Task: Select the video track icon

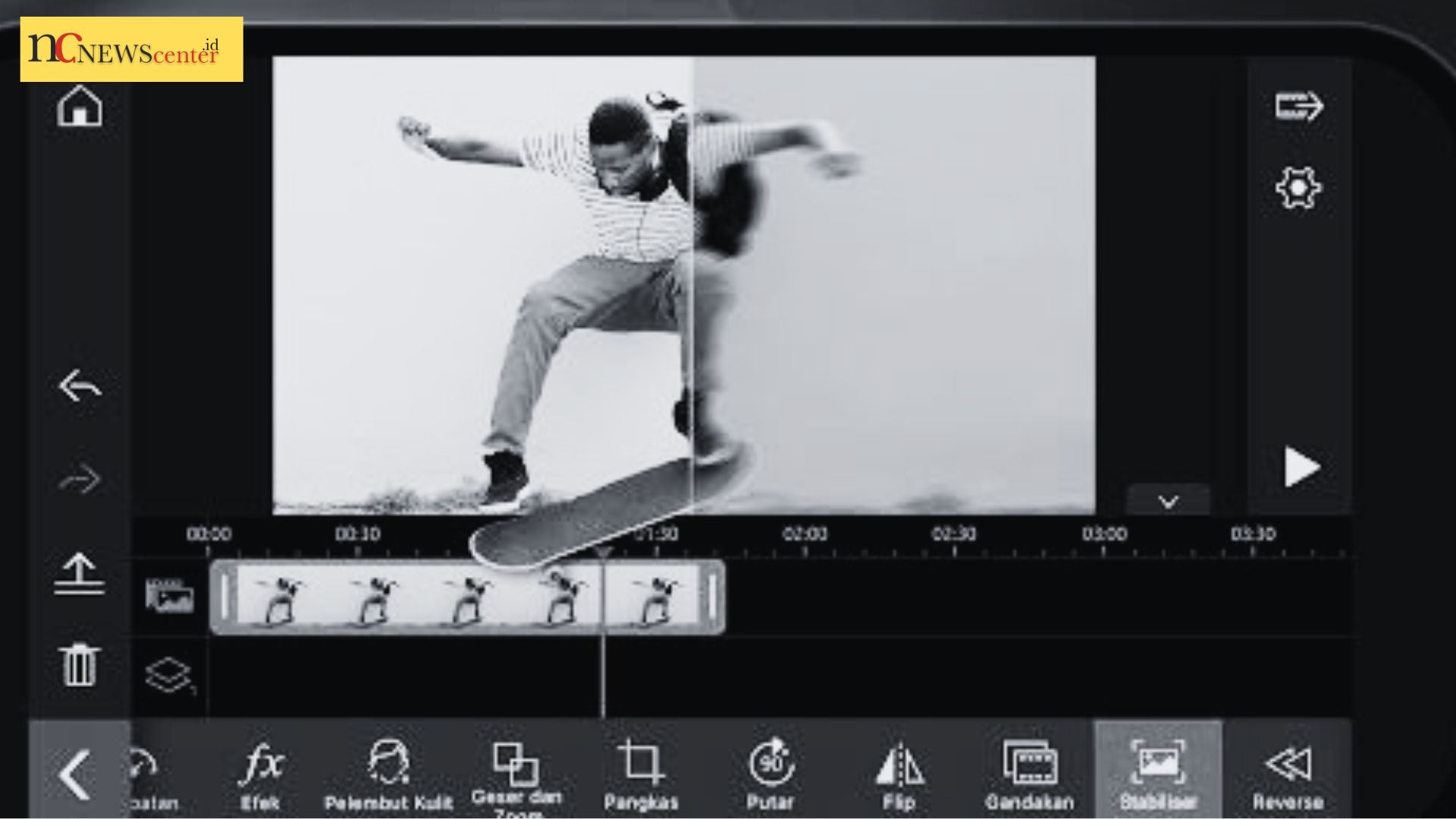Action: (x=169, y=596)
